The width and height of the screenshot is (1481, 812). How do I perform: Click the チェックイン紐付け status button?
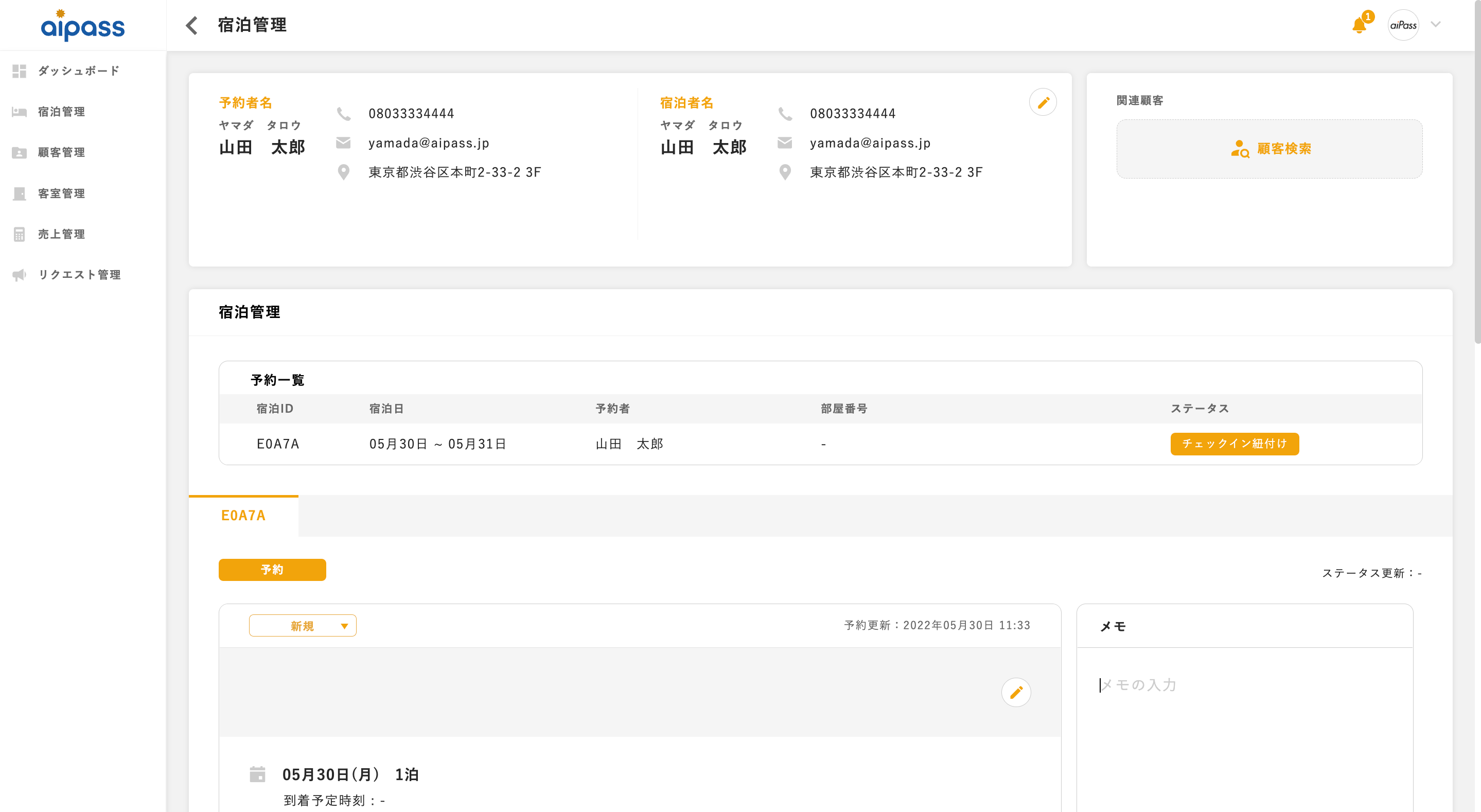click(x=1235, y=444)
